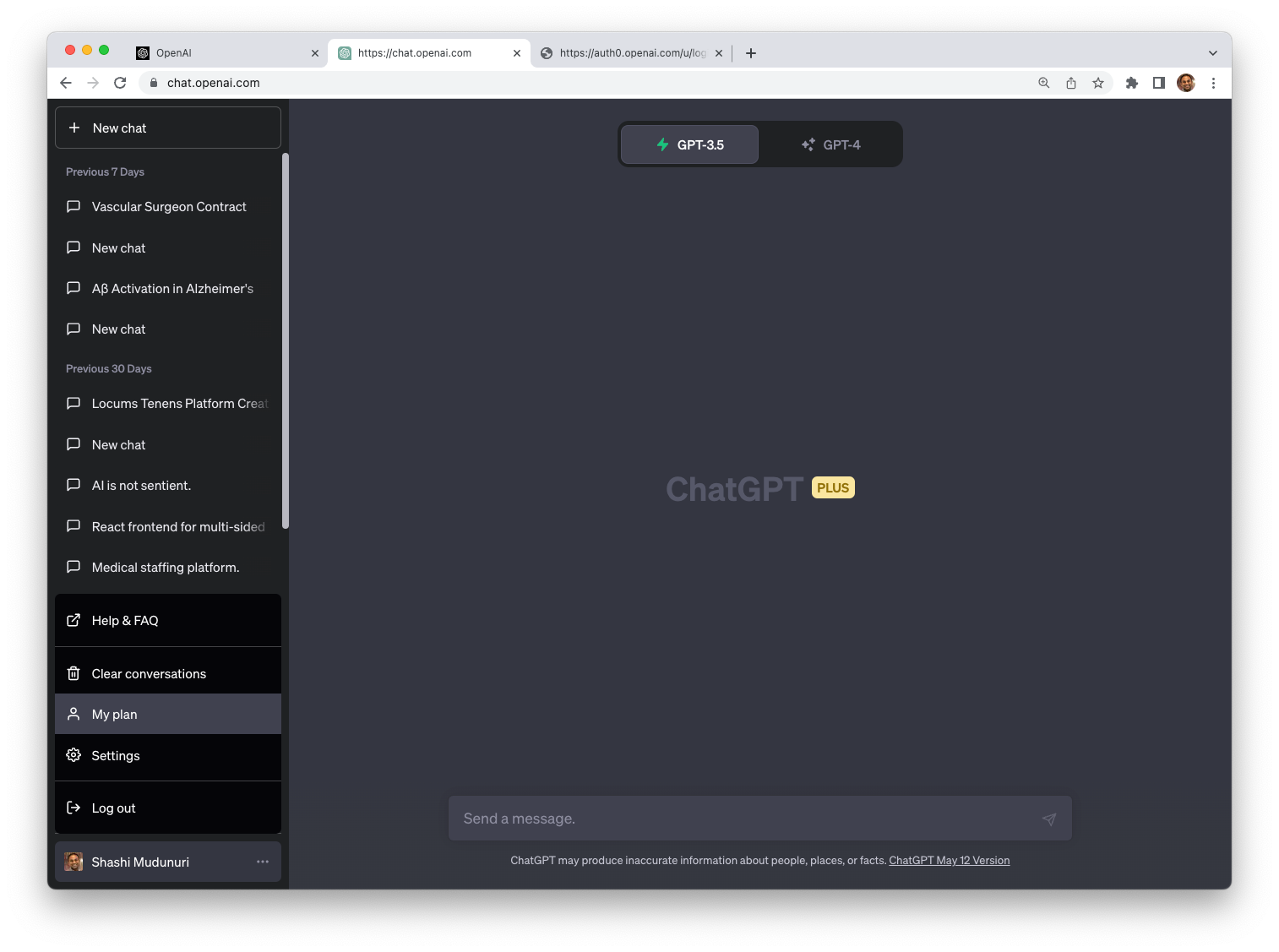This screenshot has width=1279, height=952.
Task: Click the My plan person icon
Action: pos(73,714)
